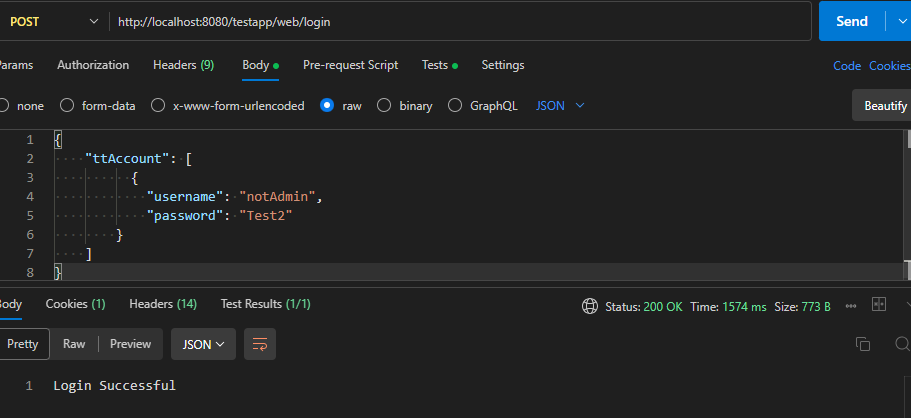Select x-www-form-urlencoded body option
The width and height of the screenshot is (911, 418).
(158, 105)
